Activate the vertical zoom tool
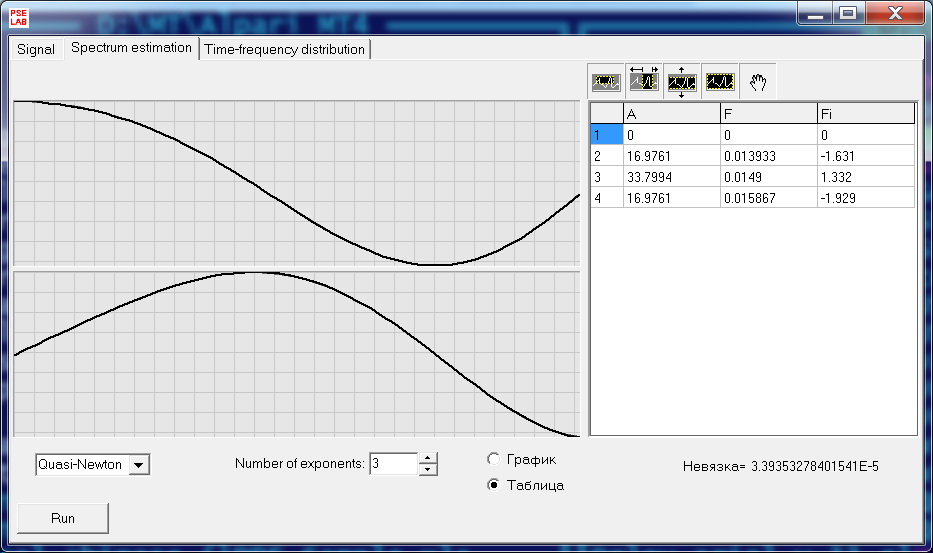The height and width of the screenshot is (553, 933). pyautogui.click(x=682, y=82)
